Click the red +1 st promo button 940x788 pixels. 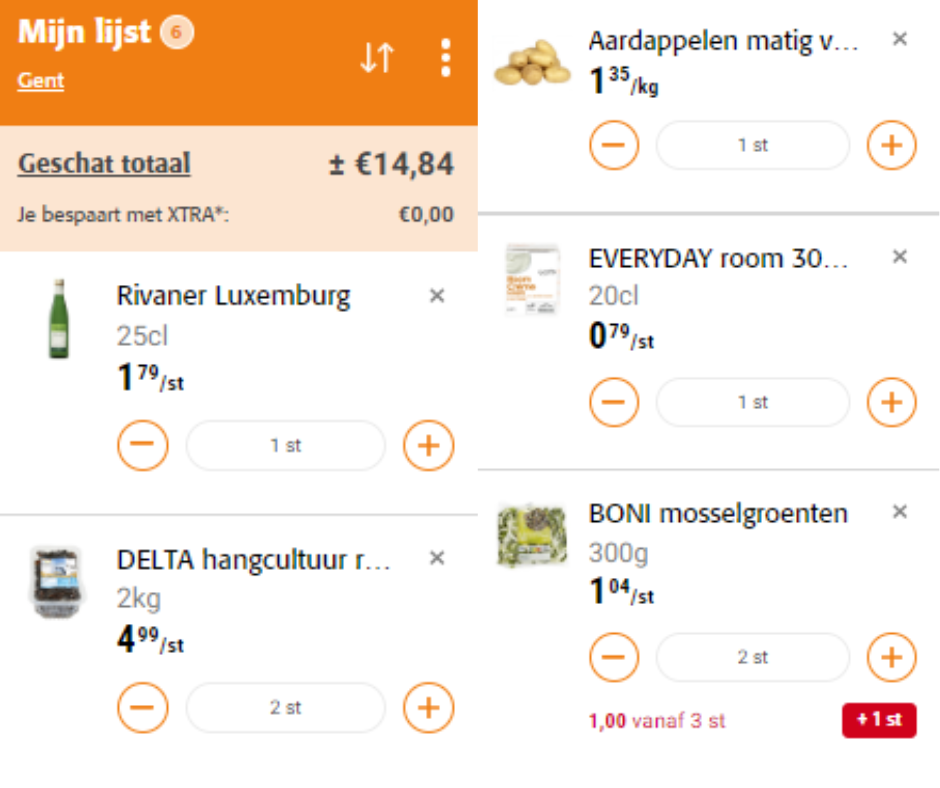click(879, 720)
